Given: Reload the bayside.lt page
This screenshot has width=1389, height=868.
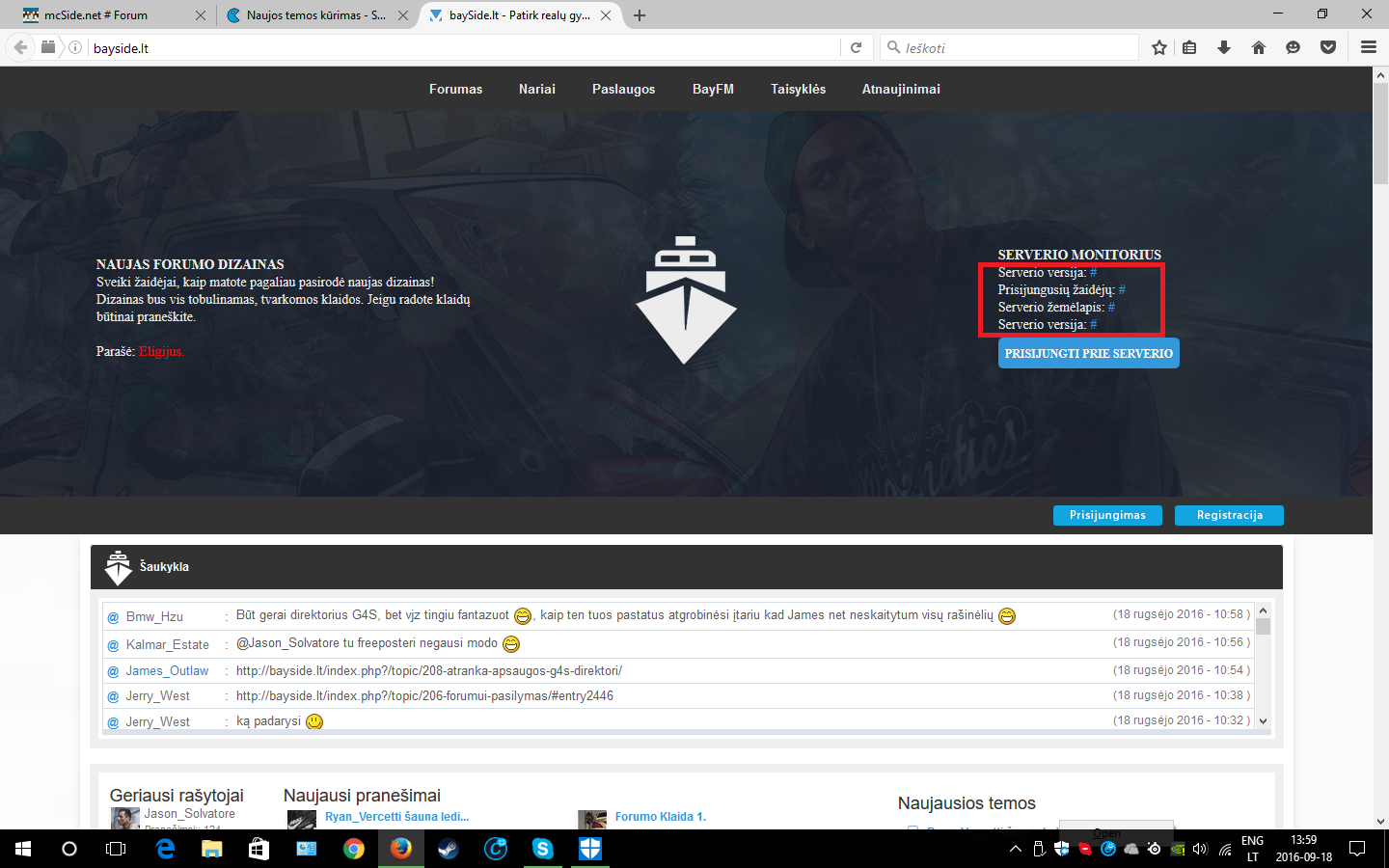Looking at the screenshot, I should pos(856,47).
